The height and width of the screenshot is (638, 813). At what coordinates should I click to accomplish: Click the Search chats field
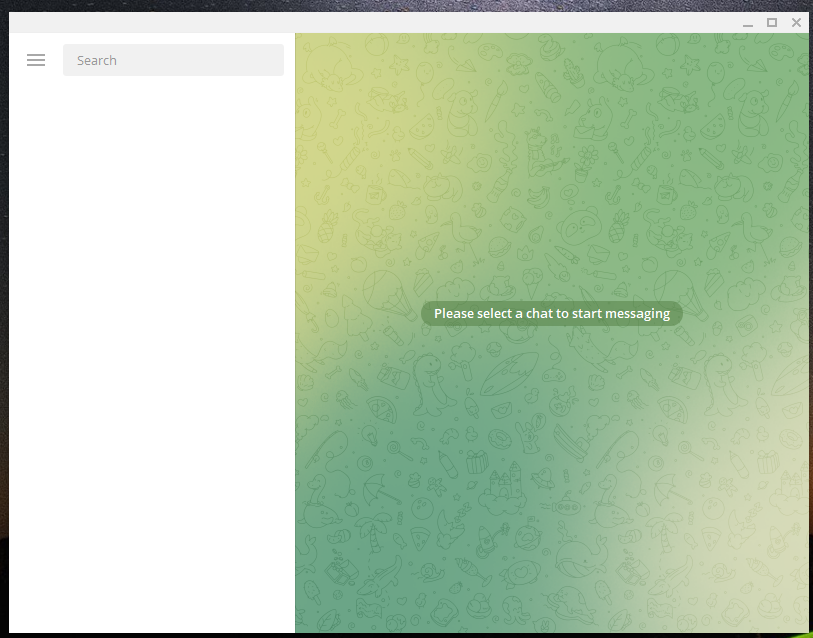tap(173, 60)
